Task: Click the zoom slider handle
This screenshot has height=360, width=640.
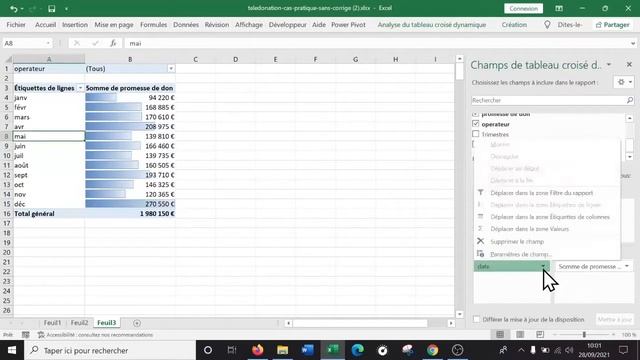Action: click(584, 335)
